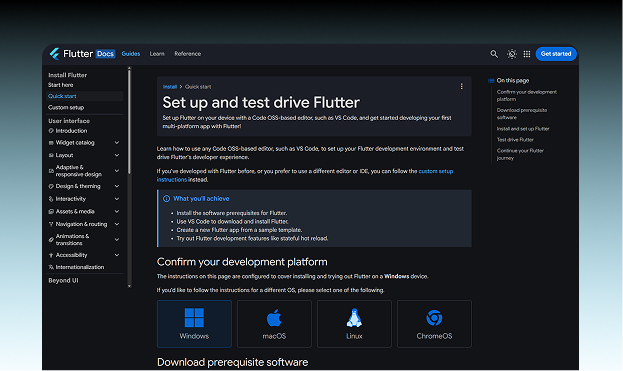623x371 pixels.
Task: Click the Beyond UI section heading
Action: [64, 280]
